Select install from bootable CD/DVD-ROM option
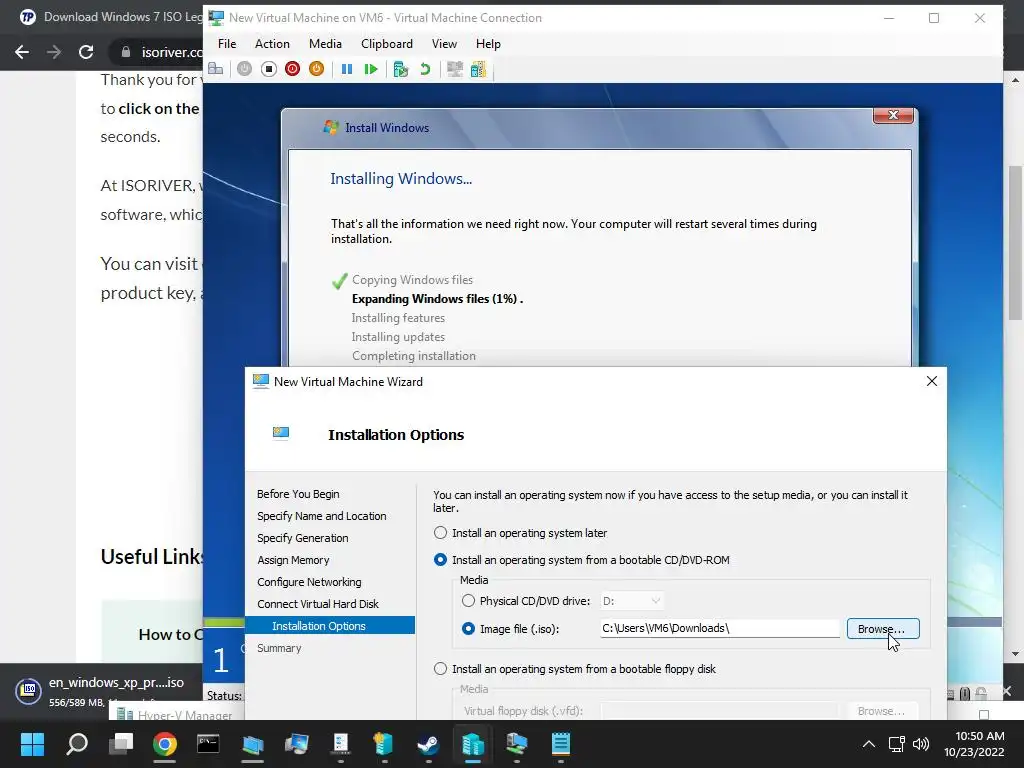 582,560
